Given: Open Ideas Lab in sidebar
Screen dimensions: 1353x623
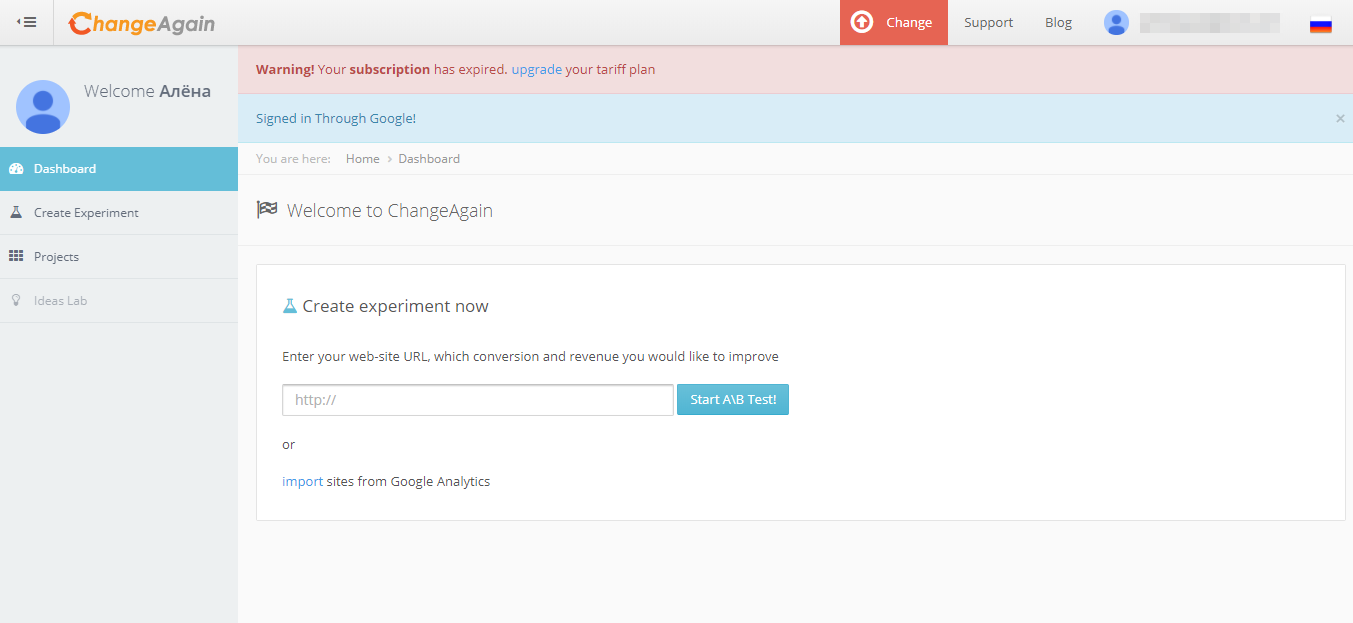Looking at the screenshot, I should (x=119, y=301).
